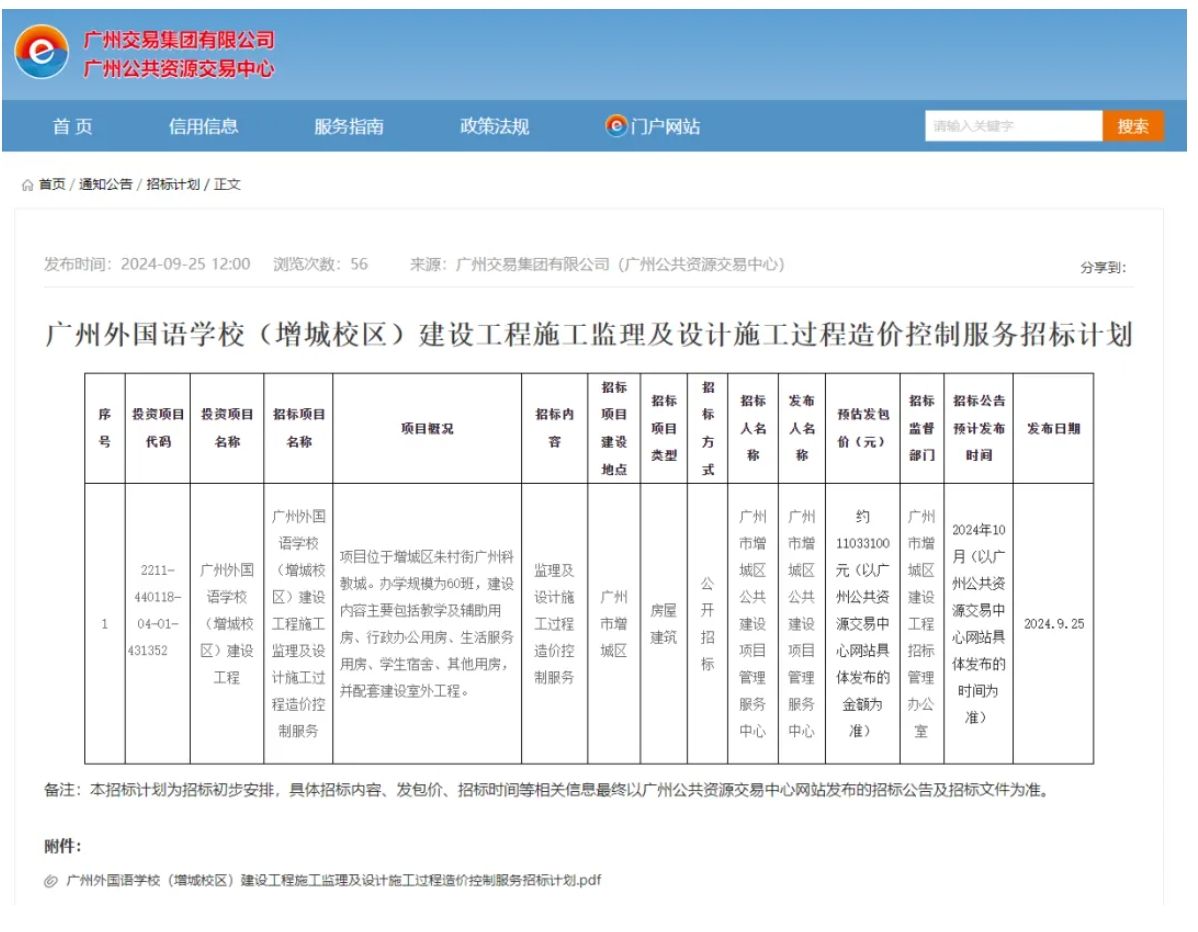Click the 招标项目建设地点 column header

(x=614, y=428)
